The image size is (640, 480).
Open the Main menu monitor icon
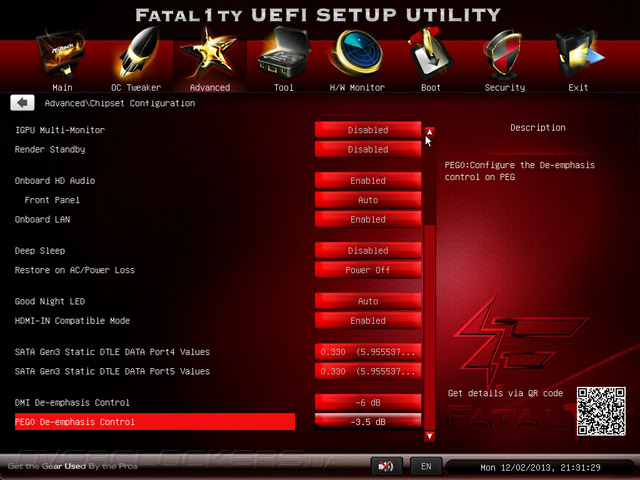pos(62,54)
